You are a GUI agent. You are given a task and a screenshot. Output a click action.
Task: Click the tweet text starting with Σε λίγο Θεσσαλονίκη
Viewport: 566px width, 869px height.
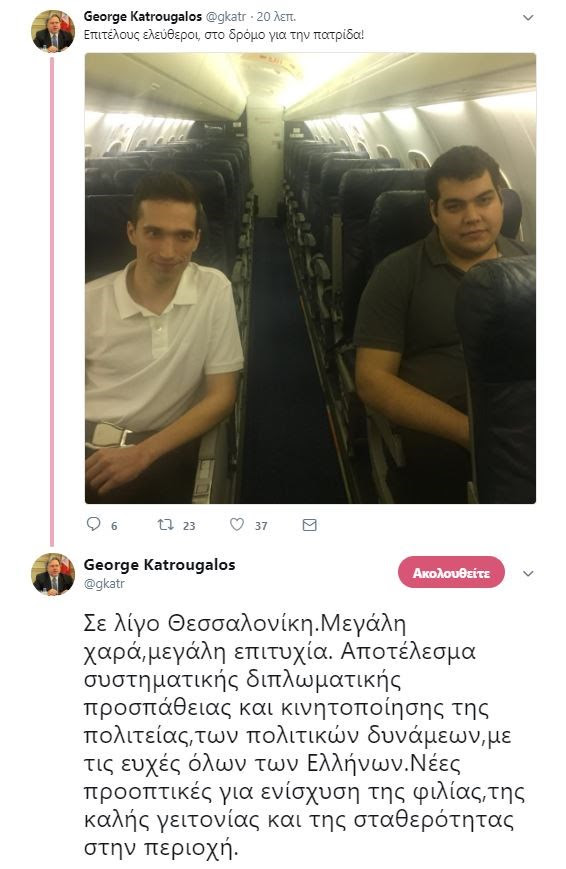pyautogui.click(x=304, y=735)
